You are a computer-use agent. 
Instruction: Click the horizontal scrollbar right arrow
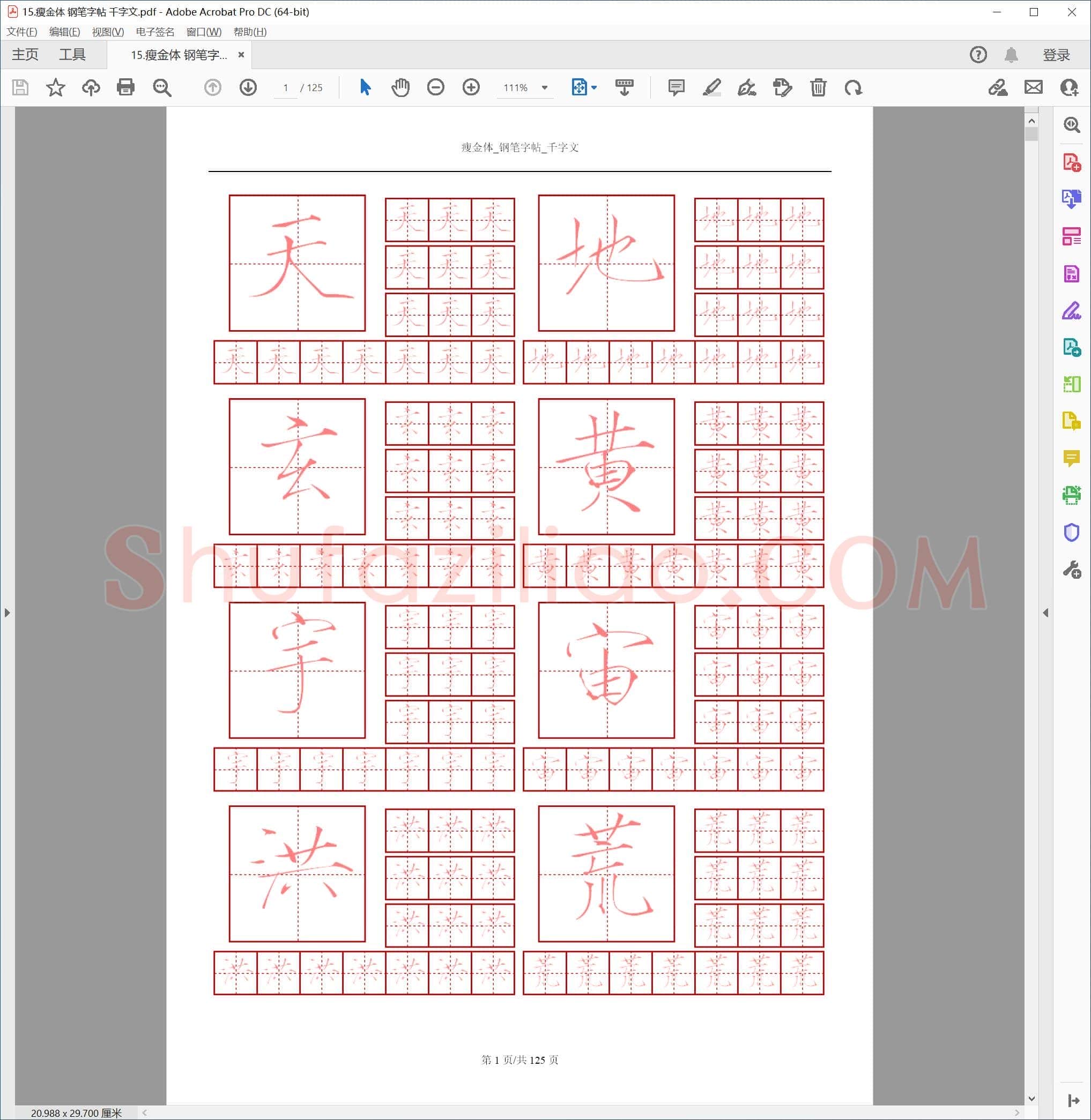pyautogui.click(x=1016, y=1112)
